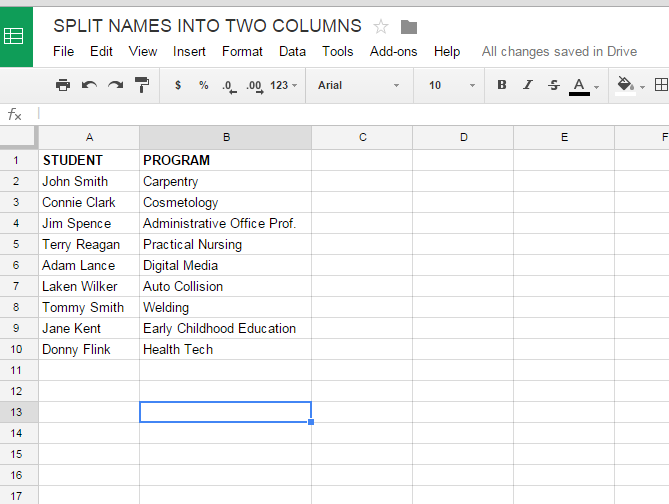Open the Edit menu
The width and height of the screenshot is (669, 504).
(x=101, y=52)
